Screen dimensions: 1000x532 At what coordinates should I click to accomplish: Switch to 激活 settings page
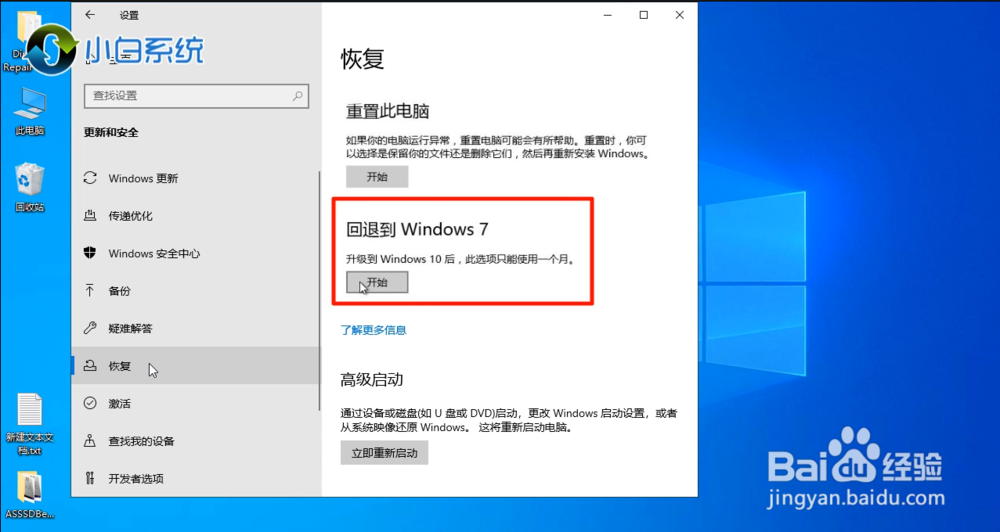pyautogui.click(x=195, y=403)
